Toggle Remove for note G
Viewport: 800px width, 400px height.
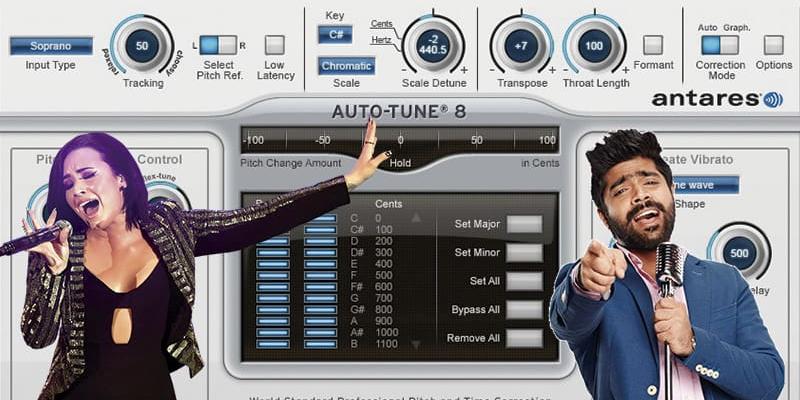320,298
